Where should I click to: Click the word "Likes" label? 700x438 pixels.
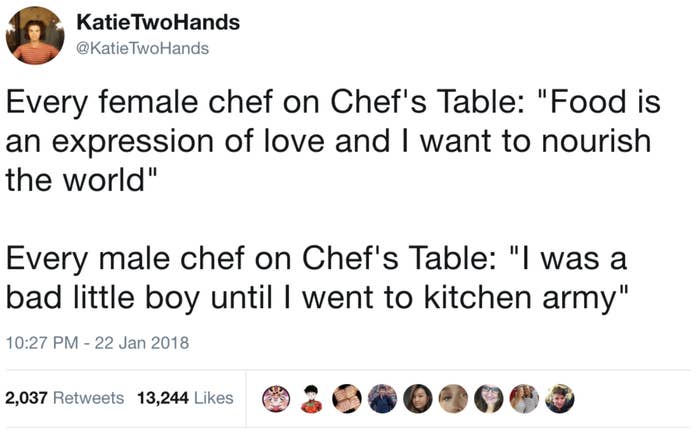[x=214, y=398]
